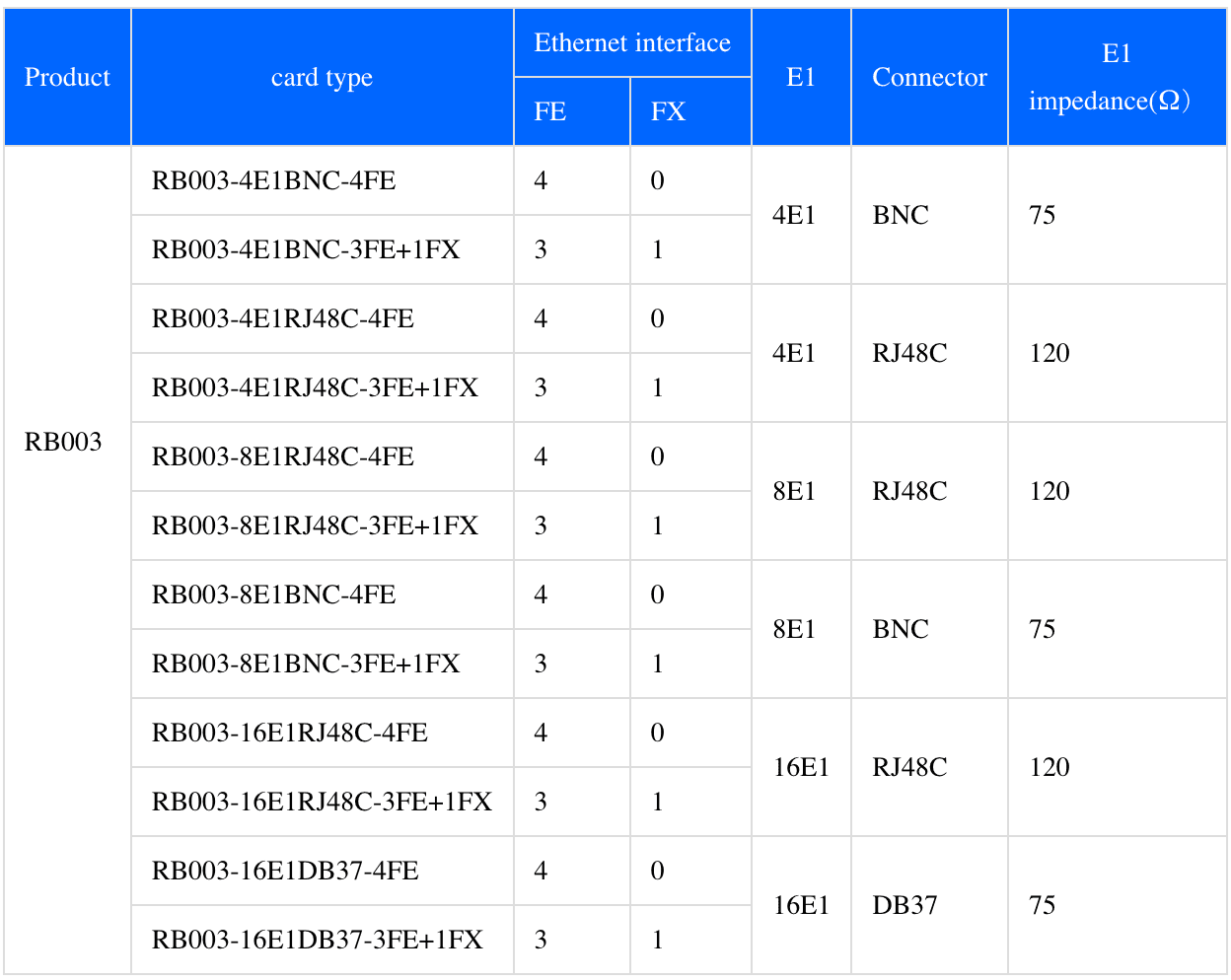1231x980 pixels.
Task: Select the RB003-16E1RJ48C-4FE card type
Action: coord(290,733)
